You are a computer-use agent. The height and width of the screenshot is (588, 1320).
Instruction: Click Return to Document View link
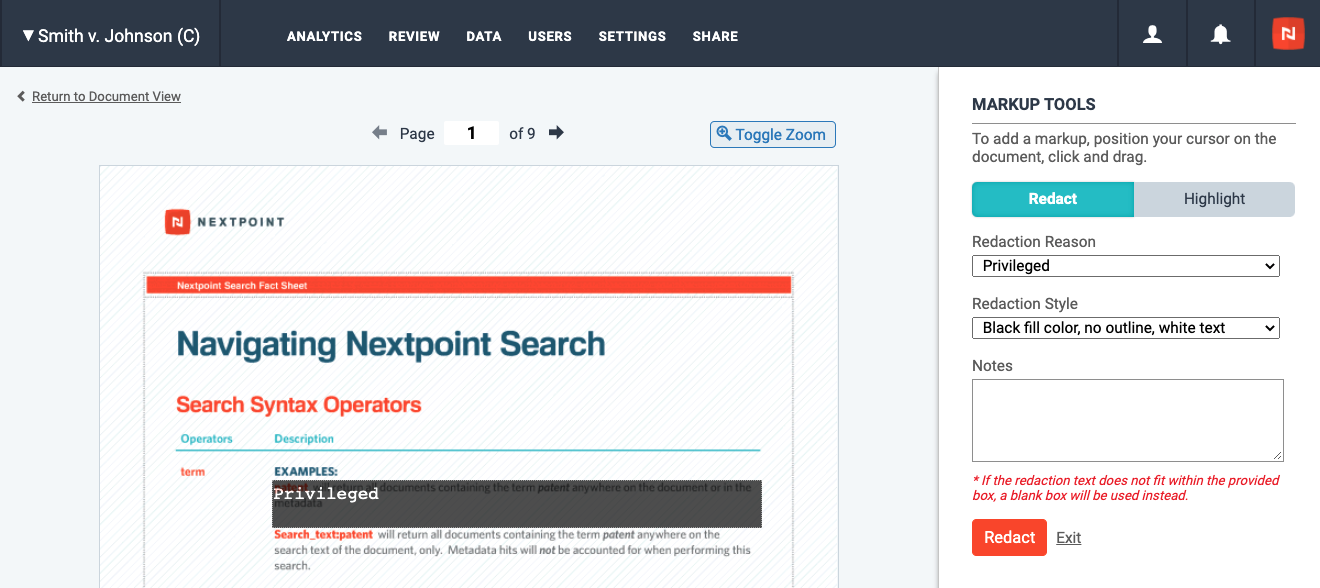pos(106,97)
